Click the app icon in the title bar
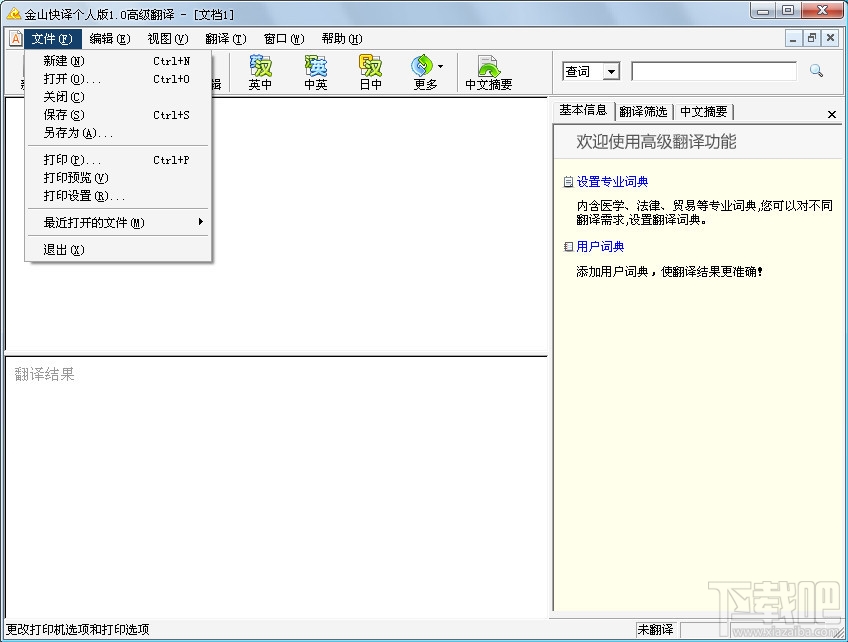The height and width of the screenshot is (642, 848). tap(14, 14)
